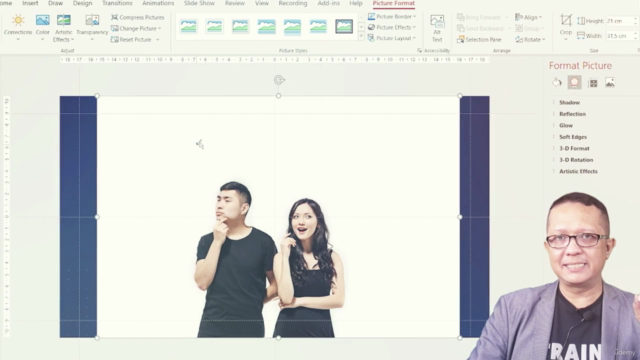Apply the black-framed seventh picture style
Viewport: 640px width, 360px height.
point(344,27)
